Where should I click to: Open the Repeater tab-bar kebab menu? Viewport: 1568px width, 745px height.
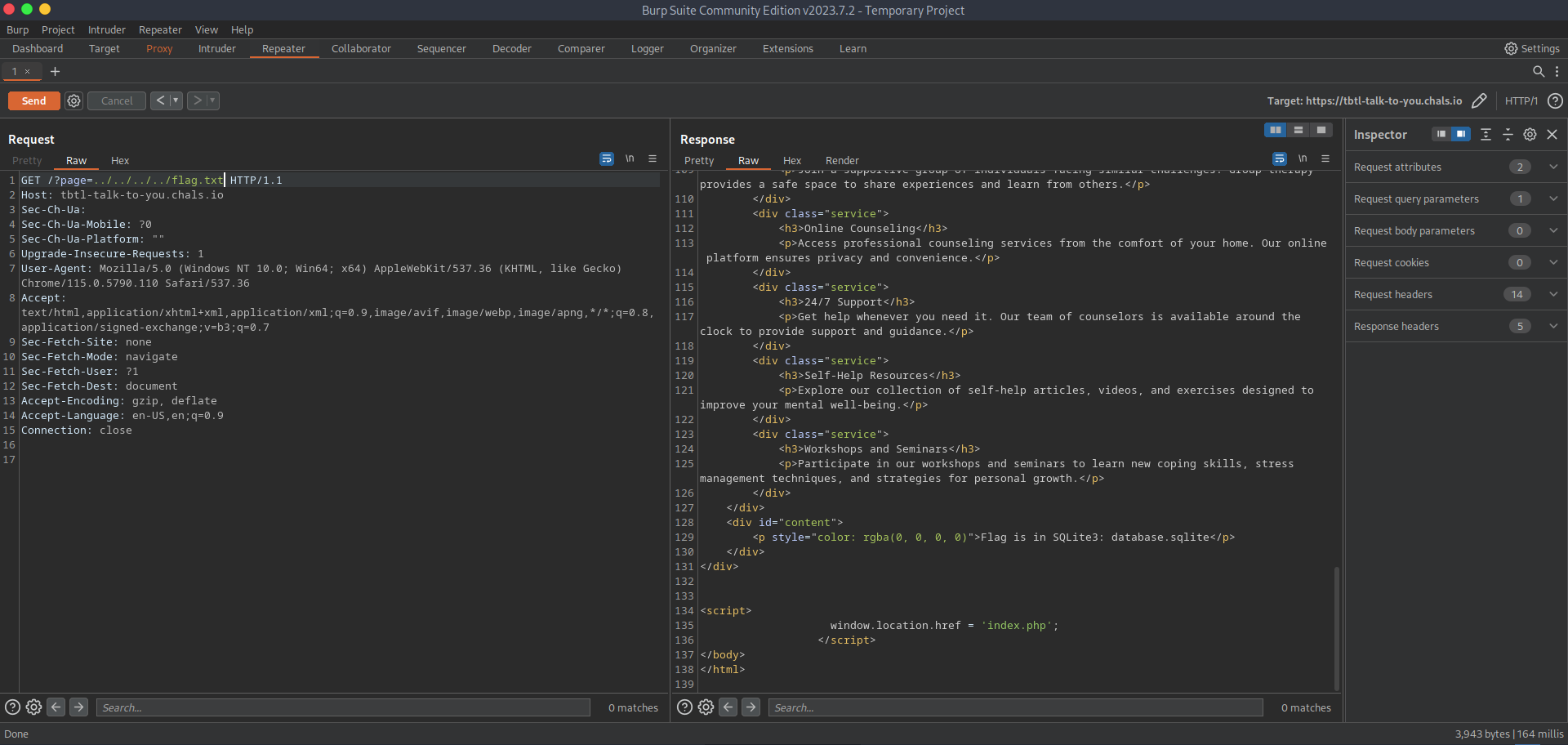point(1557,72)
